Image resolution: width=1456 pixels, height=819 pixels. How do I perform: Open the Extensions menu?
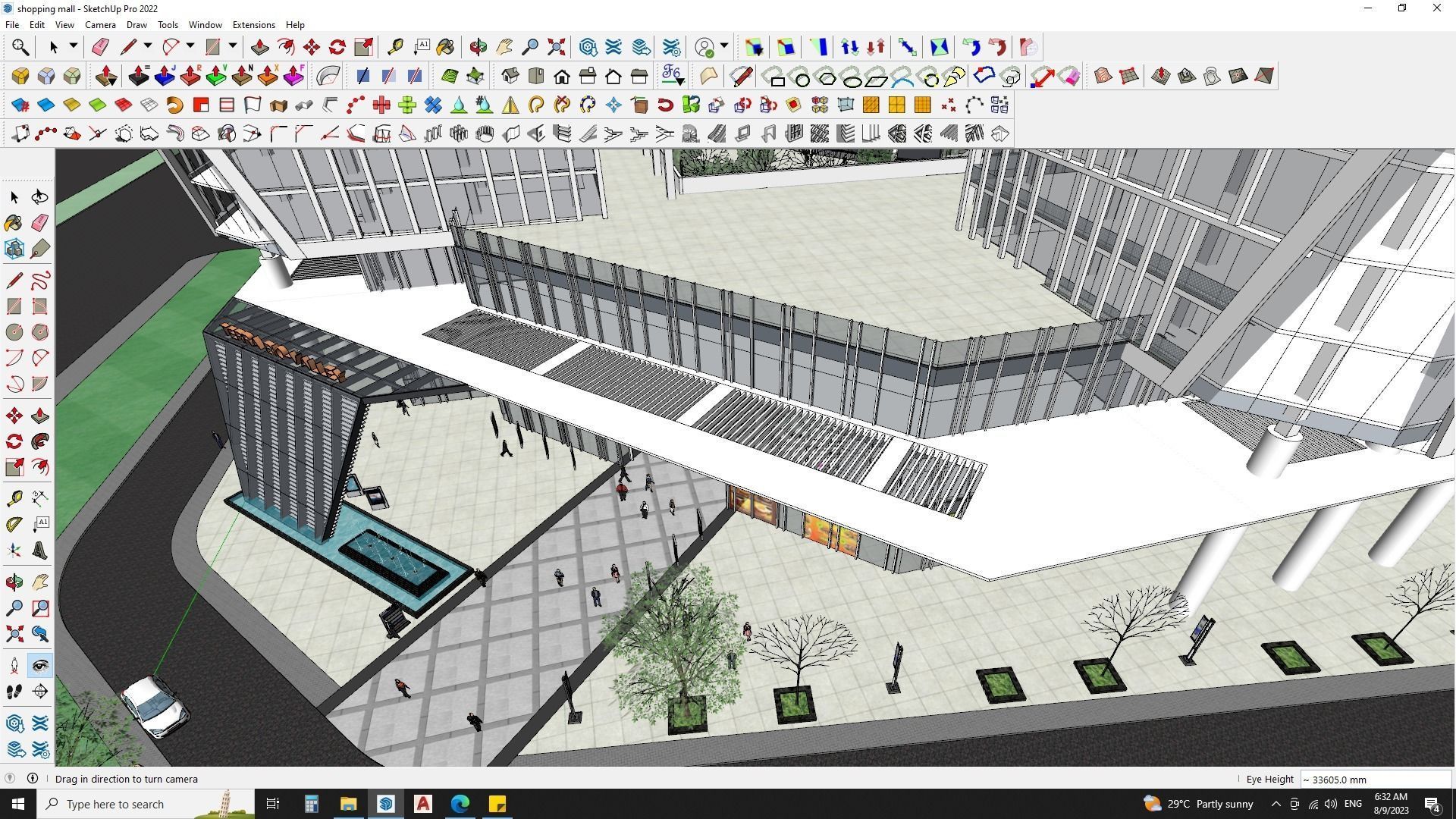click(253, 24)
